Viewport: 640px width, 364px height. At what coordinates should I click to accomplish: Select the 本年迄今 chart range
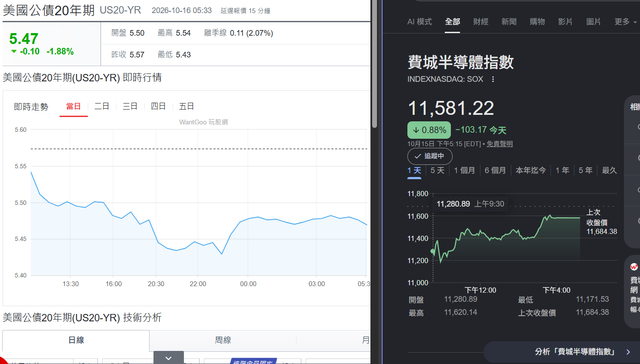531,171
